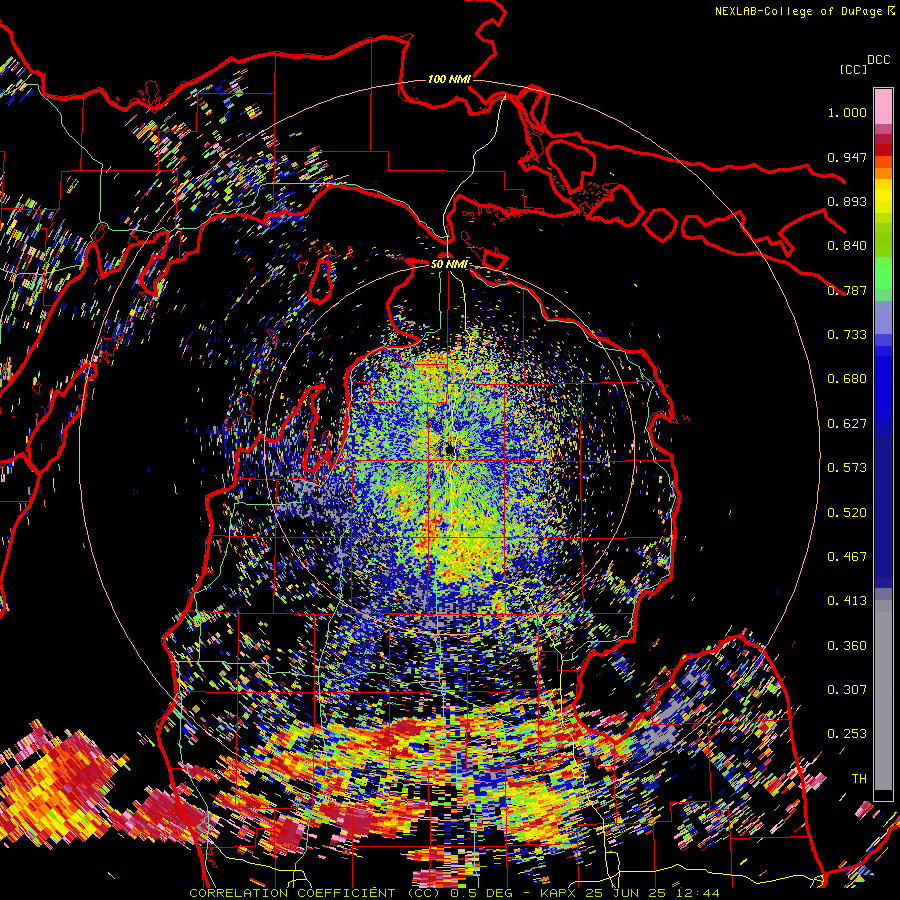
Task: Click the 0.253 legend value
Action: [847, 734]
